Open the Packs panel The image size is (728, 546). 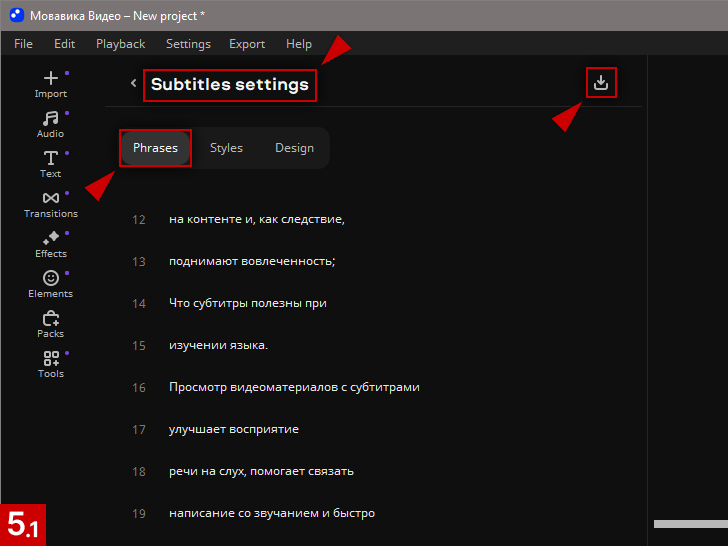(x=50, y=323)
